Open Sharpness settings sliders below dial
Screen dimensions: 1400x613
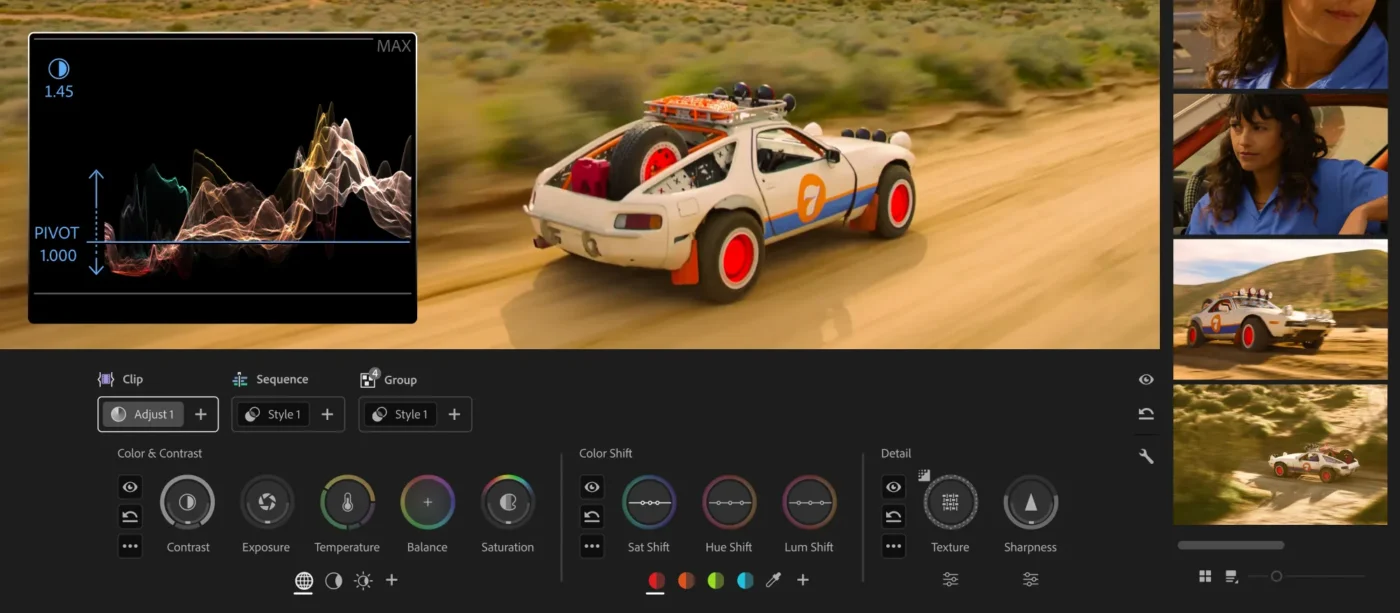coord(1030,579)
